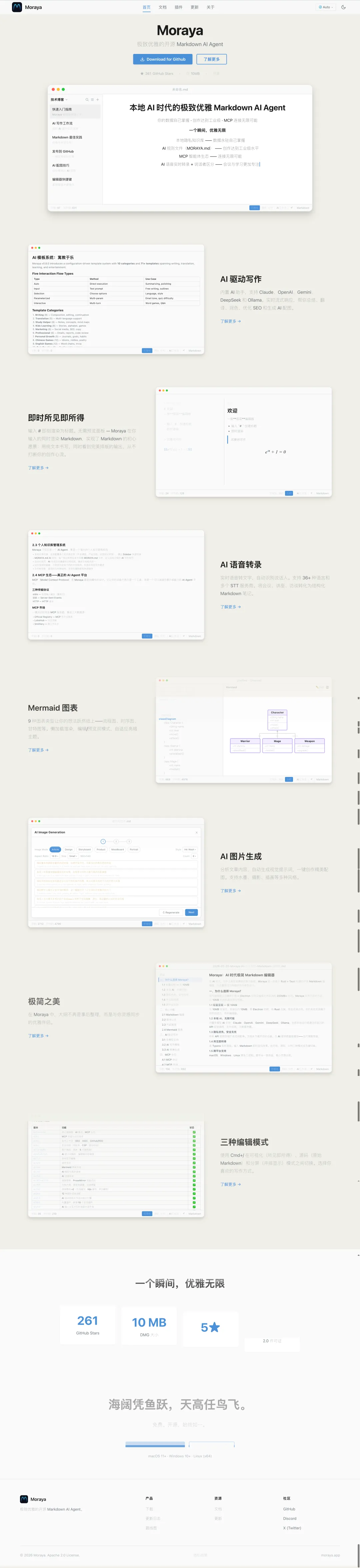
Task: Click 了解更多 link under AI 驱动写作
Action: coord(230,321)
